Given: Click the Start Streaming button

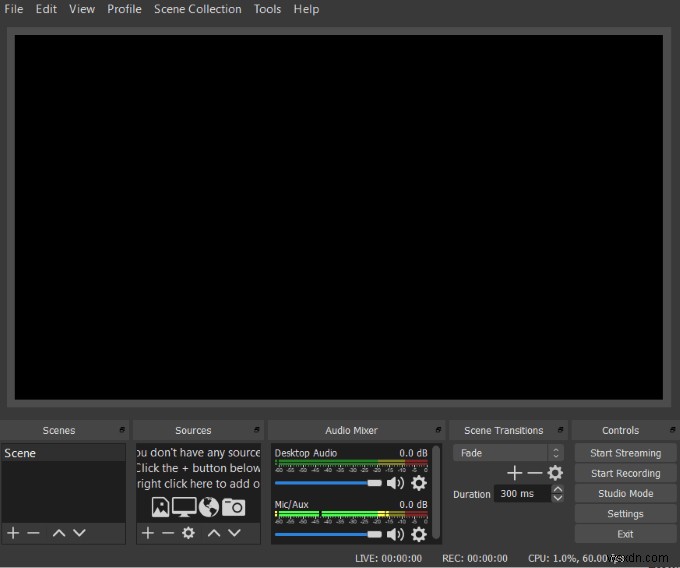Looking at the screenshot, I should (625, 453).
